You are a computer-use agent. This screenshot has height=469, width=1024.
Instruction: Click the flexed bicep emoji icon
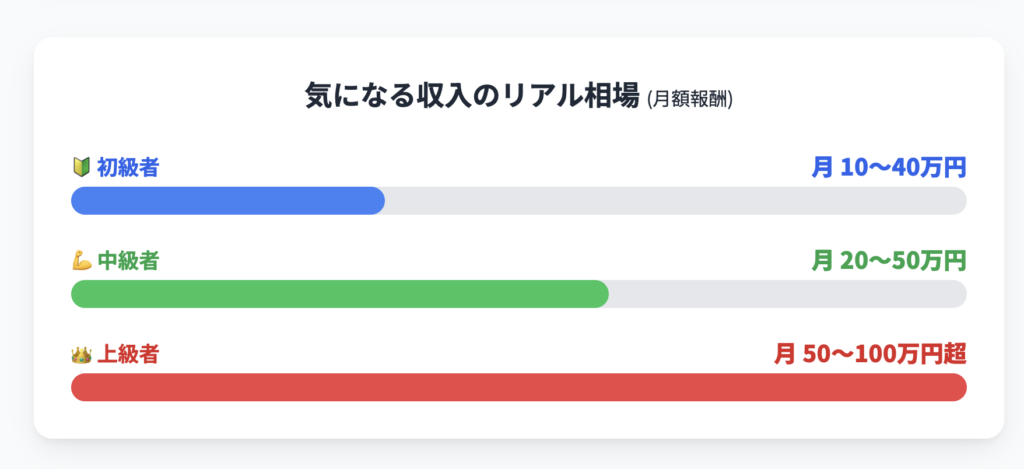tap(81, 262)
